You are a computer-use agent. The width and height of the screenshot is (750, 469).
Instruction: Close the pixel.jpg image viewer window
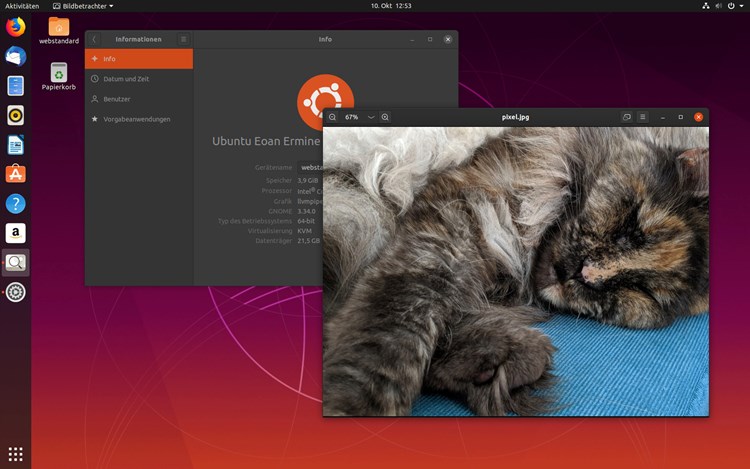(x=698, y=117)
